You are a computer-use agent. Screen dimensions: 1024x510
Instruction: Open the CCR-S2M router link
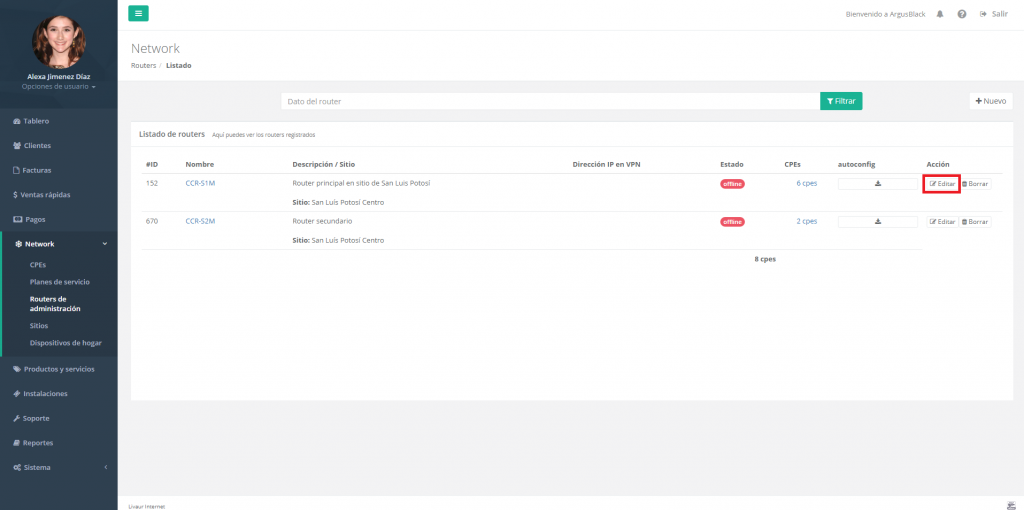[200, 221]
